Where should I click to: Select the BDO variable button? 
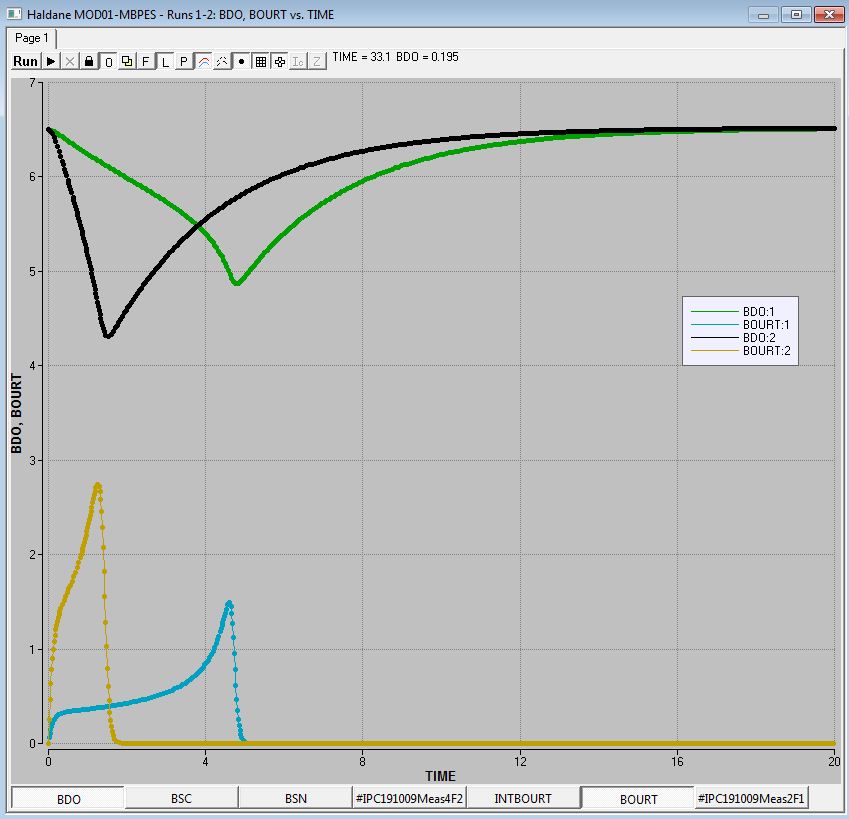69,798
